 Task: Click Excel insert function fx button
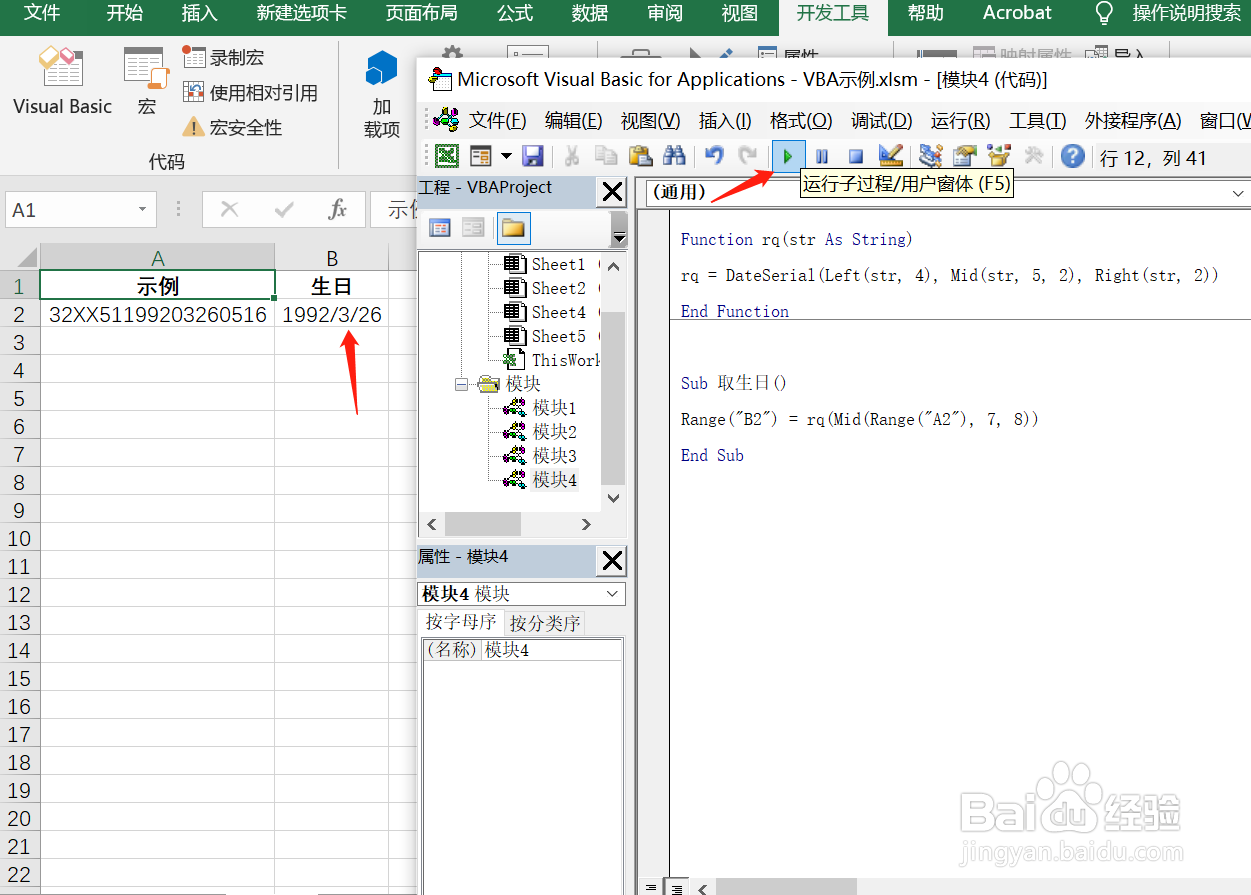(x=338, y=210)
